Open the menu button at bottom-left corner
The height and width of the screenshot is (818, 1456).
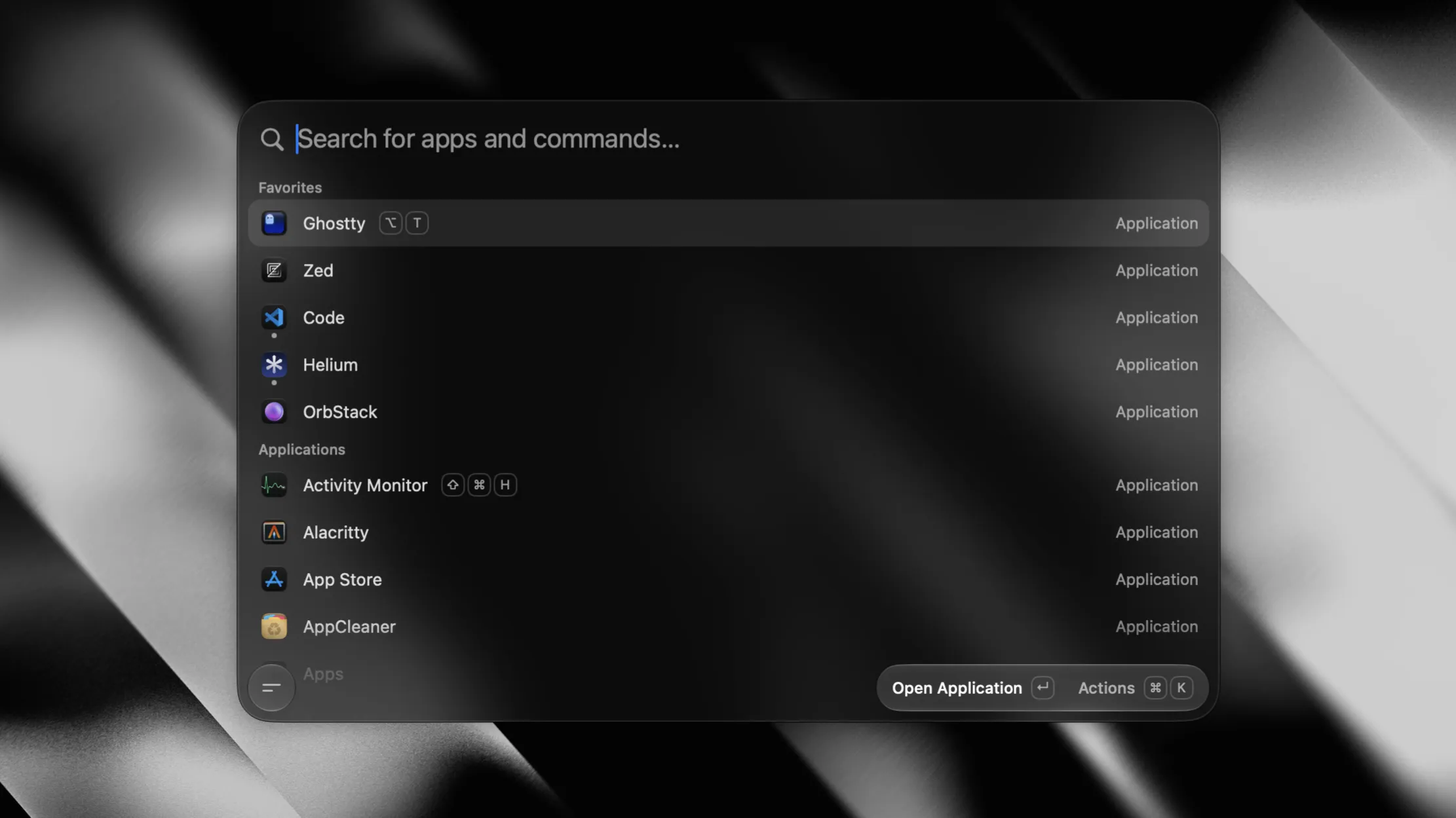pyautogui.click(x=271, y=688)
